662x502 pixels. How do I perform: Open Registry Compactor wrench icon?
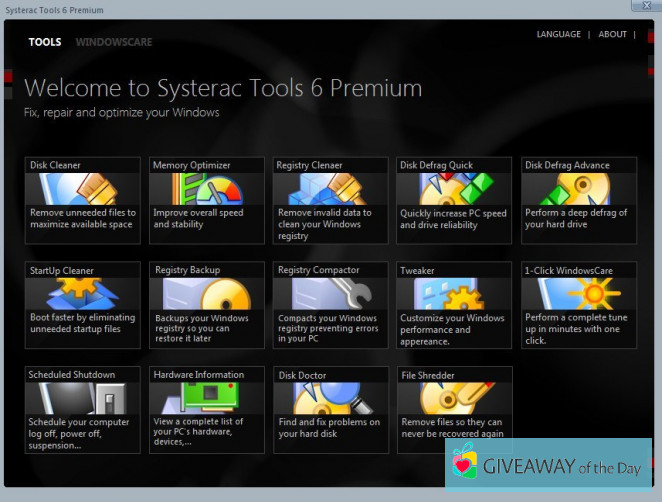pos(330,293)
